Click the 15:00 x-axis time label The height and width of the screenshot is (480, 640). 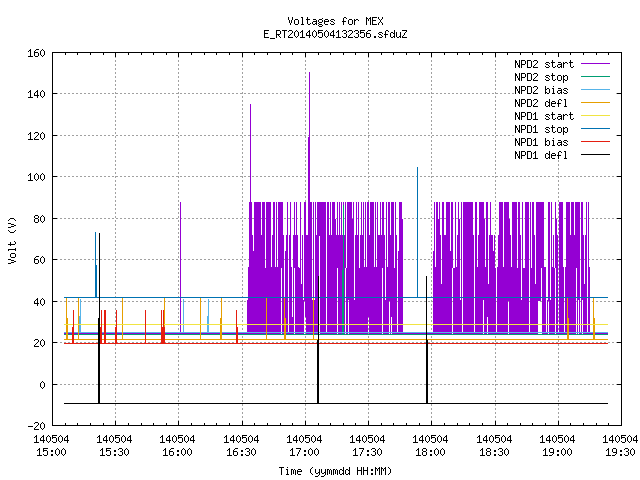(x=51, y=452)
